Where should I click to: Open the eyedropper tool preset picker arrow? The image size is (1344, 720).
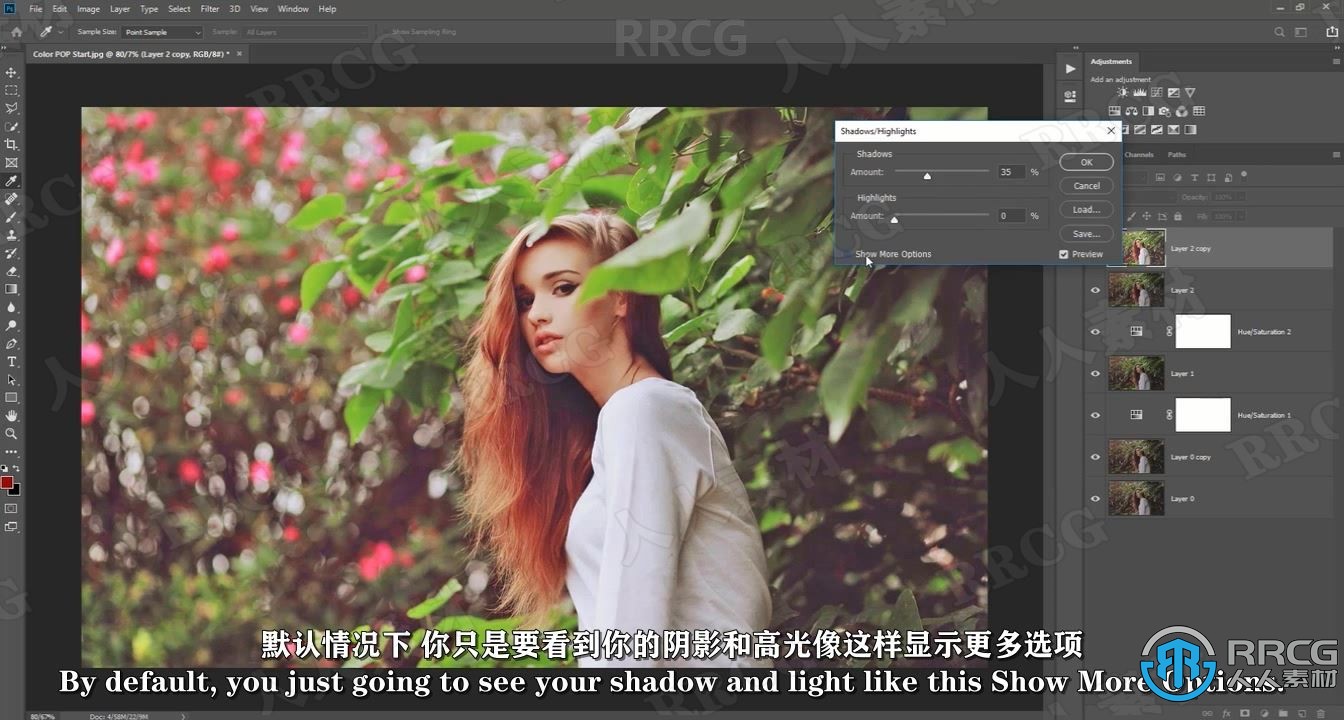pos(61,32)
